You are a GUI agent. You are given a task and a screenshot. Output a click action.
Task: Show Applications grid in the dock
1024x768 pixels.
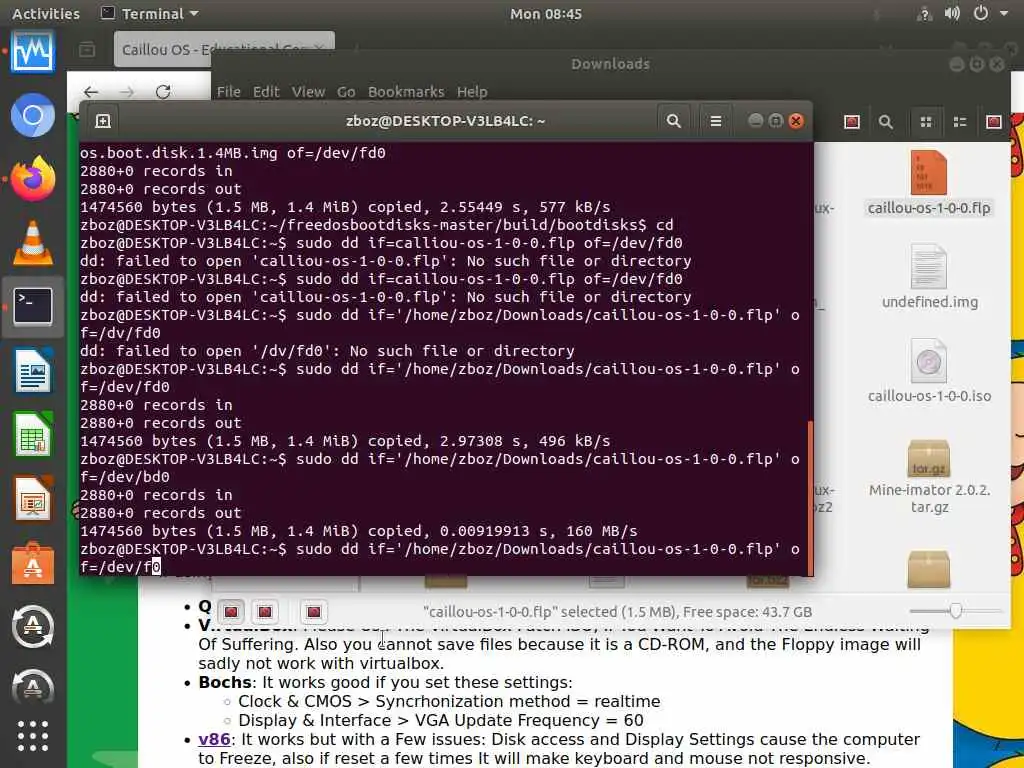tap(33, 737)
